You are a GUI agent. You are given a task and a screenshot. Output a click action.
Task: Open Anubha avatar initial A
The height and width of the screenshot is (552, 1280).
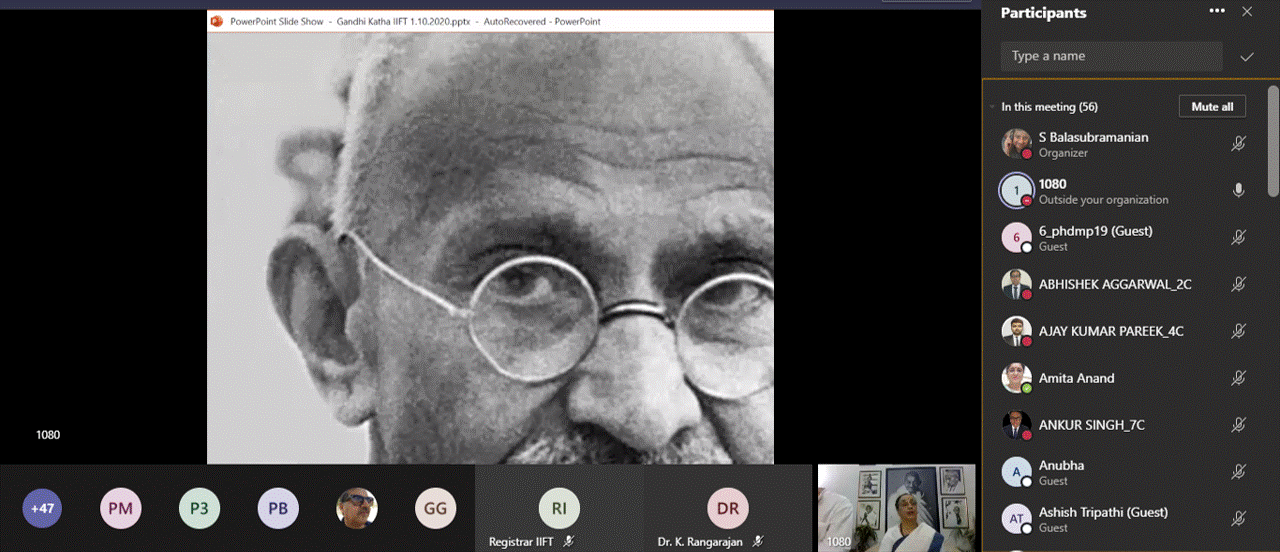(x=1017, y=472)
